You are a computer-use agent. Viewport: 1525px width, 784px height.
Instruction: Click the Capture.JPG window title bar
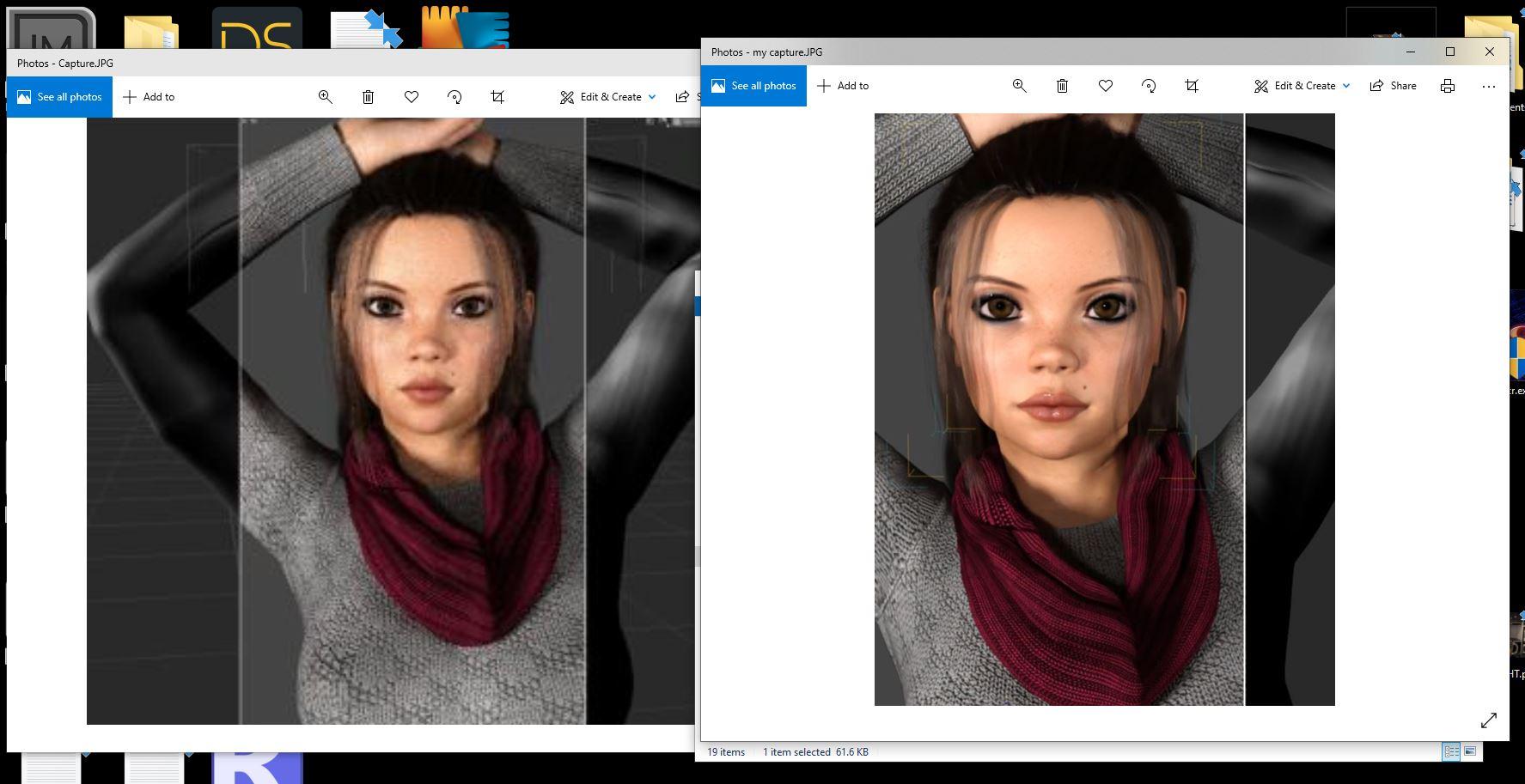[353, 64]
